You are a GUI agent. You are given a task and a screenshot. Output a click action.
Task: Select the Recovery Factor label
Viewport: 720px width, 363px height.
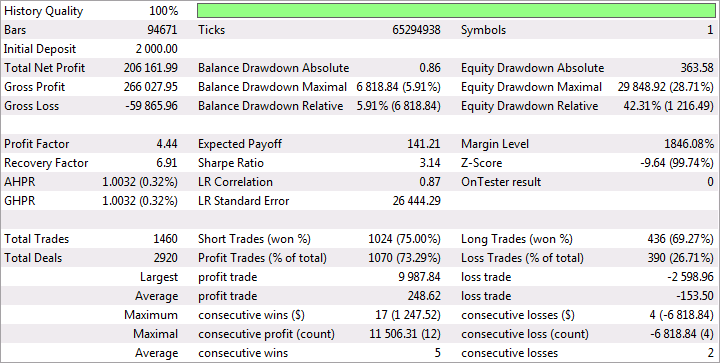pyautogui.click(x=46, y=163)
